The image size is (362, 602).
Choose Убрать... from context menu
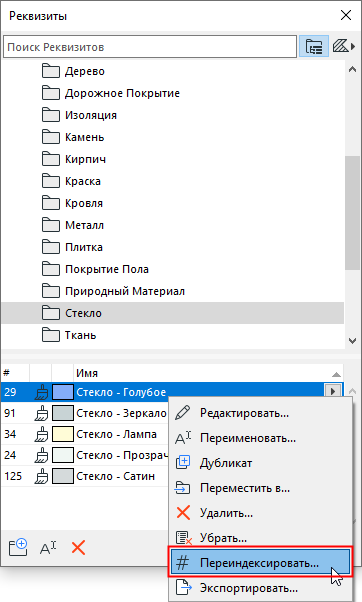pos(261,538)
